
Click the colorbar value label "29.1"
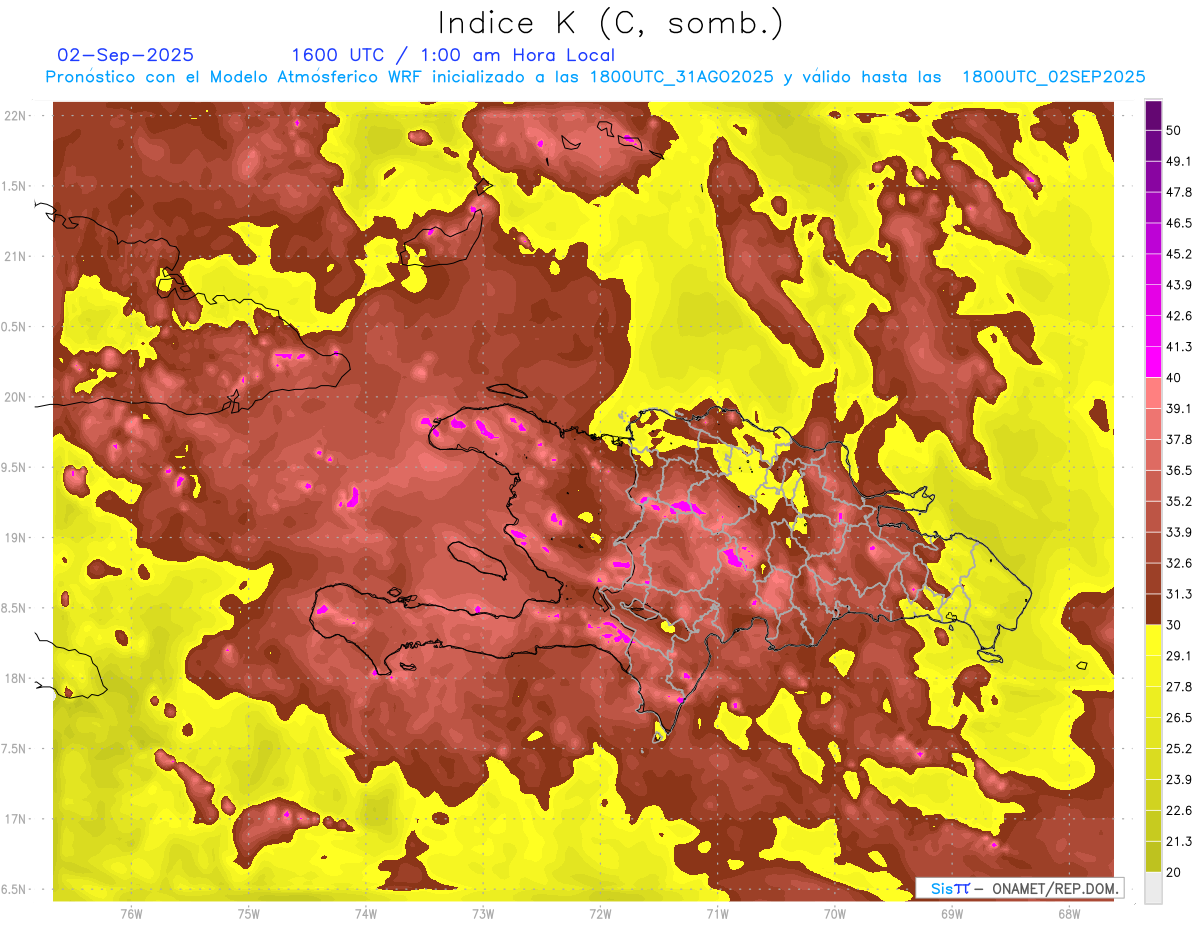(1179, 655)
